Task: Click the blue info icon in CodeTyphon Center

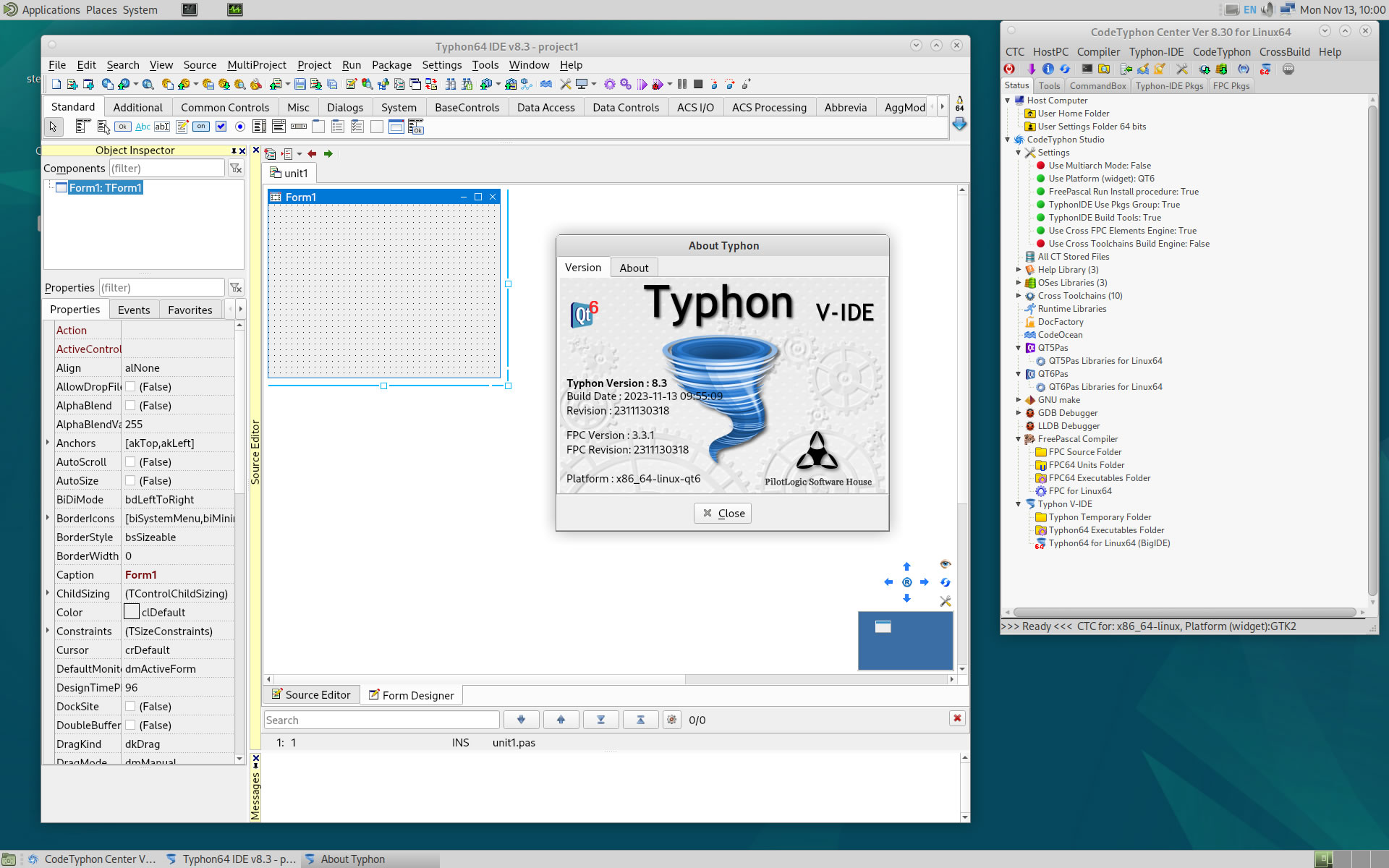Action: tap(1048, 69)
